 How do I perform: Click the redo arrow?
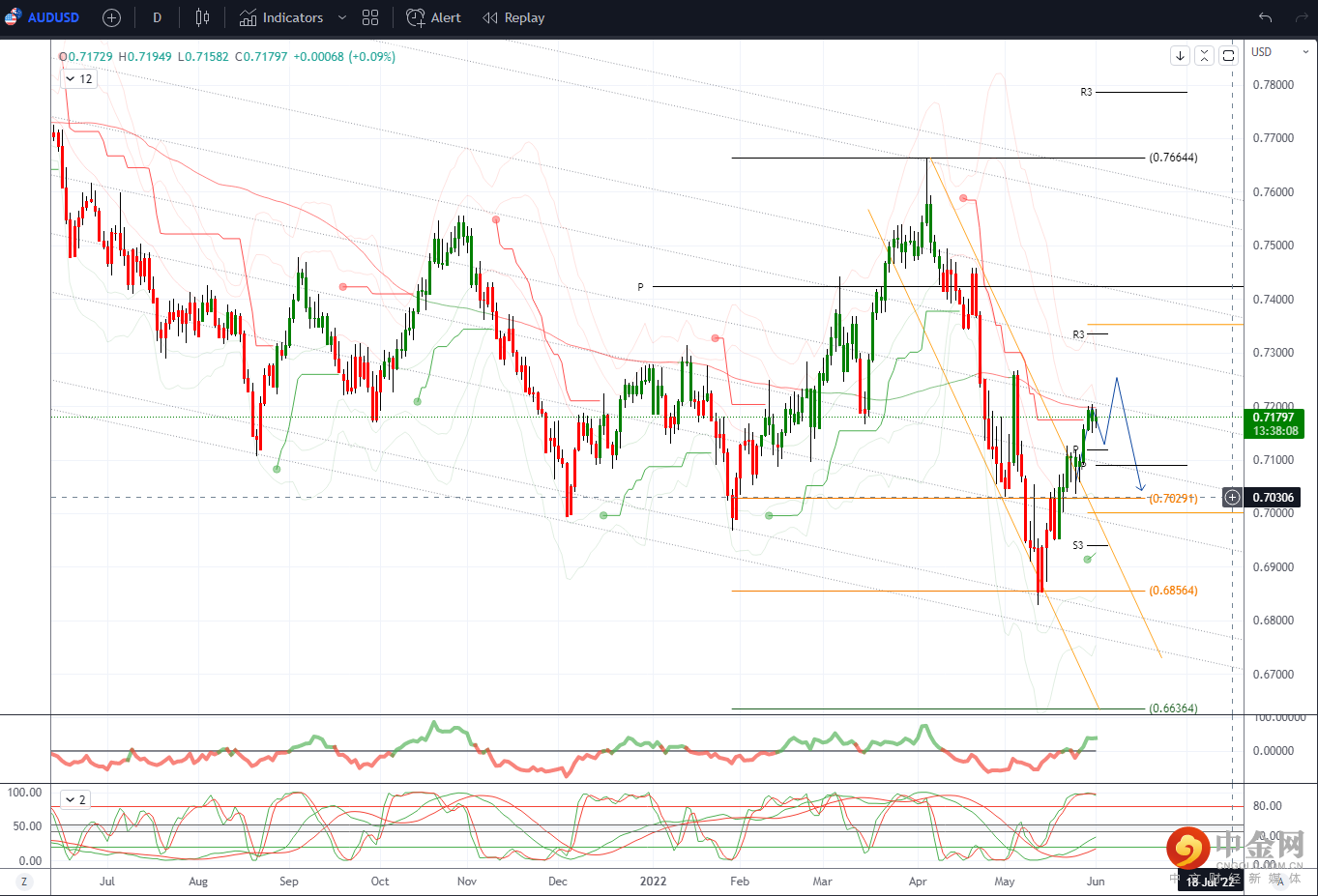[1299, 17]
